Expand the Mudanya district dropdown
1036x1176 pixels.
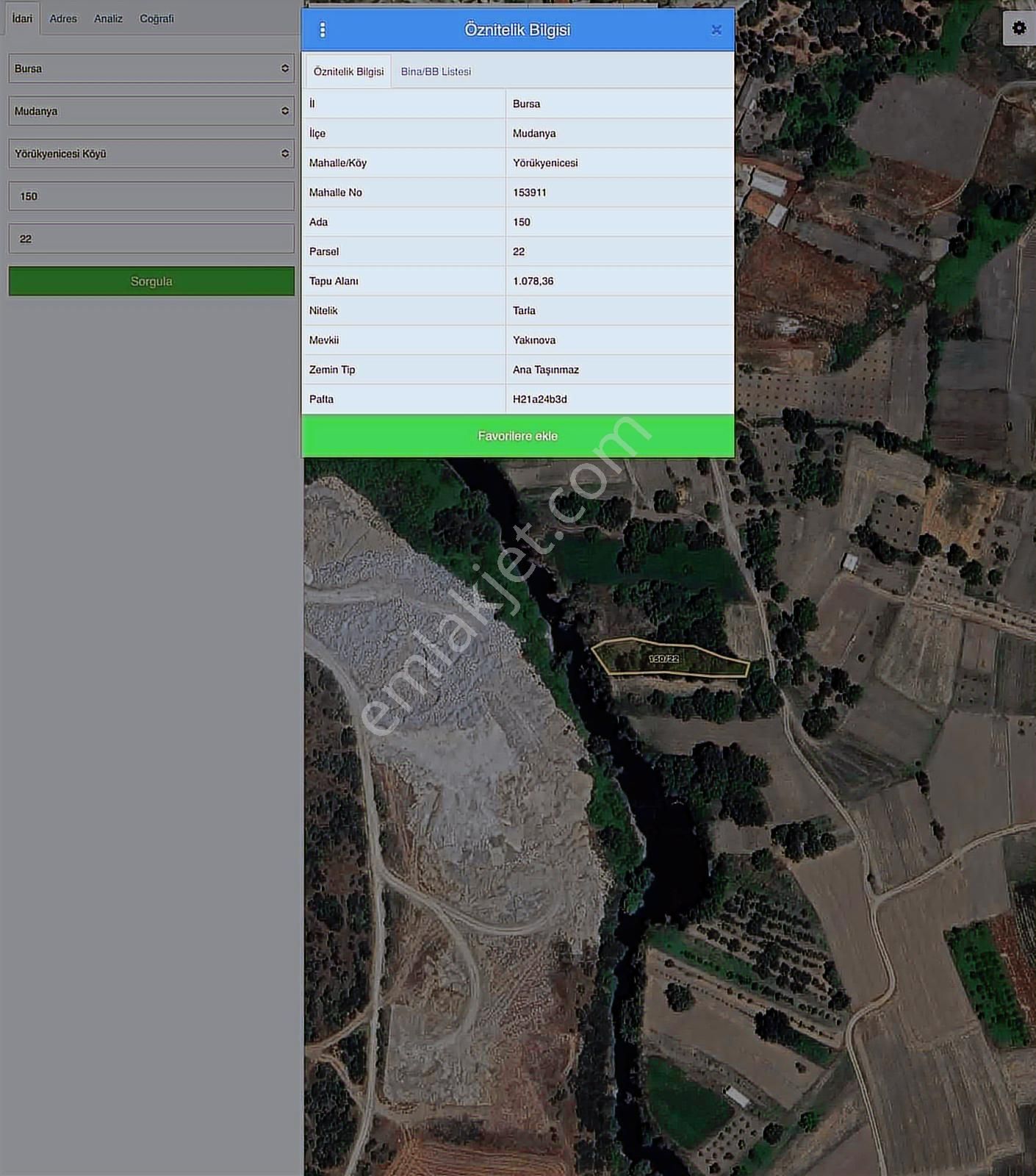coord(151,111)
